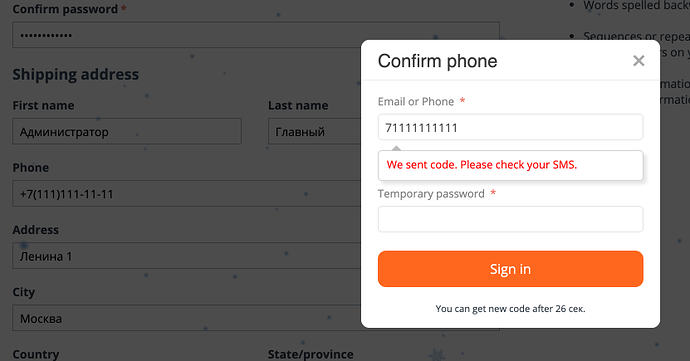Click the orange Sign in button
The image size is (690, 361).
[x=510, y=269]
